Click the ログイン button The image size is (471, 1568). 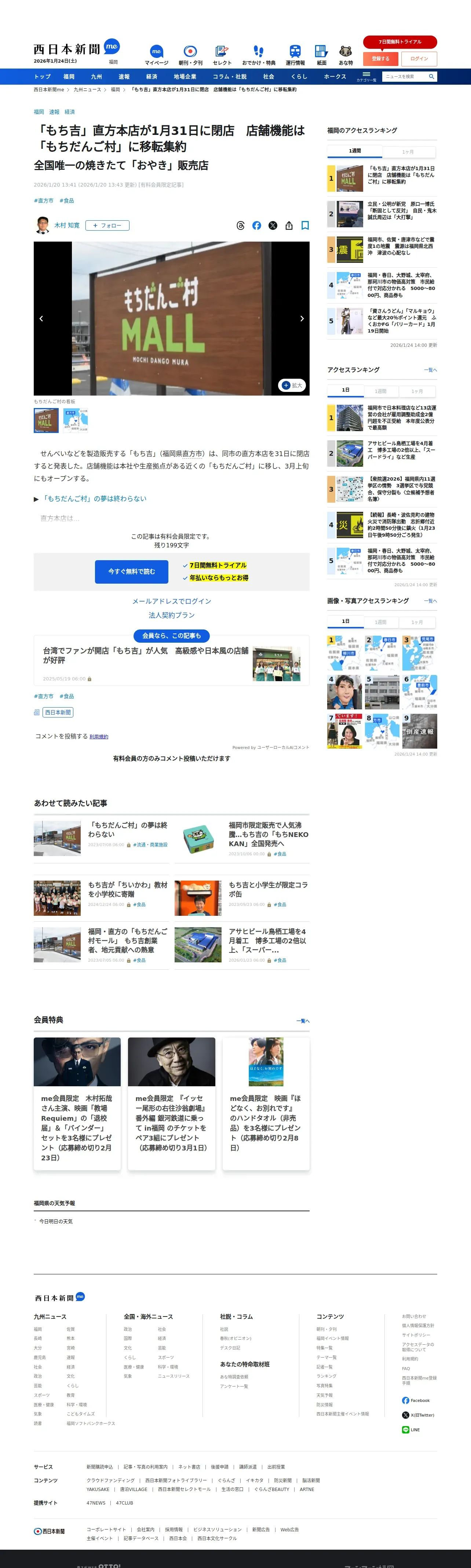pyautogui.click(x=419, y=58)
